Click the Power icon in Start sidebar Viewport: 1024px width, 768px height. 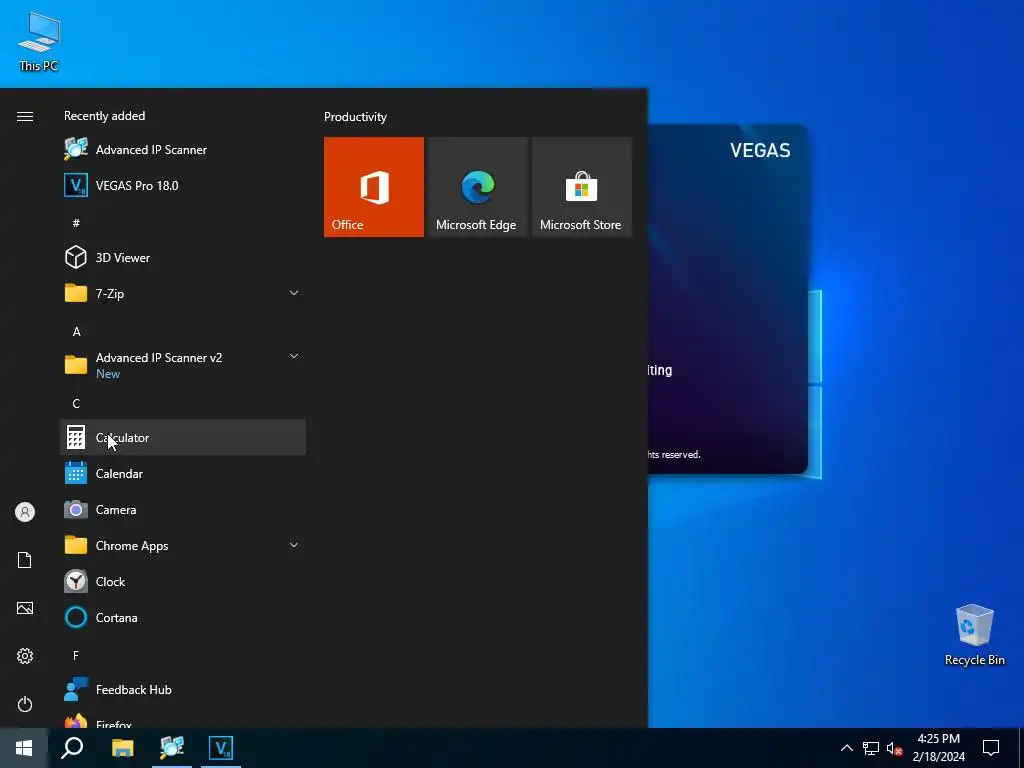[x=25, y=704]
